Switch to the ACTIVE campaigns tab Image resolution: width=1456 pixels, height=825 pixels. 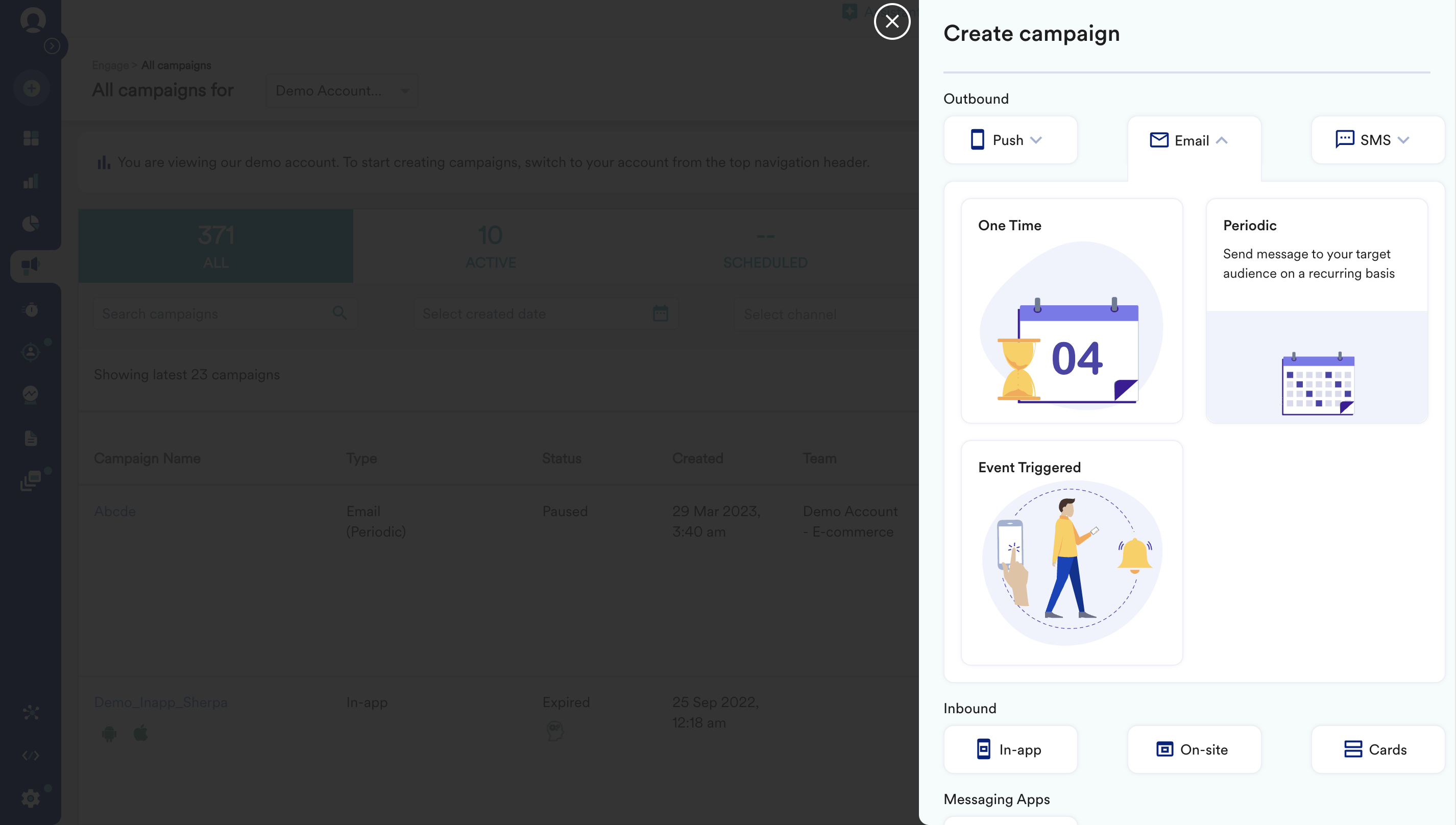point(490,247)
